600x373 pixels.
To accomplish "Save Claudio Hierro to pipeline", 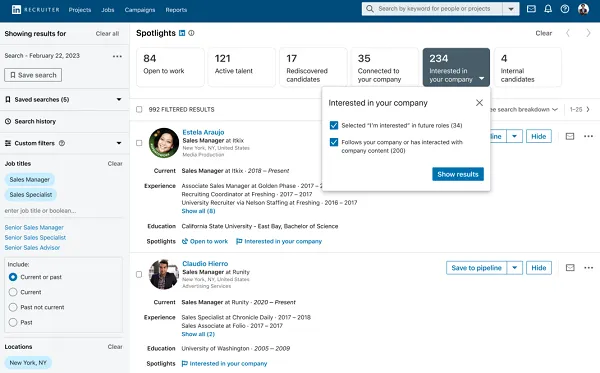I will point(476,268).
